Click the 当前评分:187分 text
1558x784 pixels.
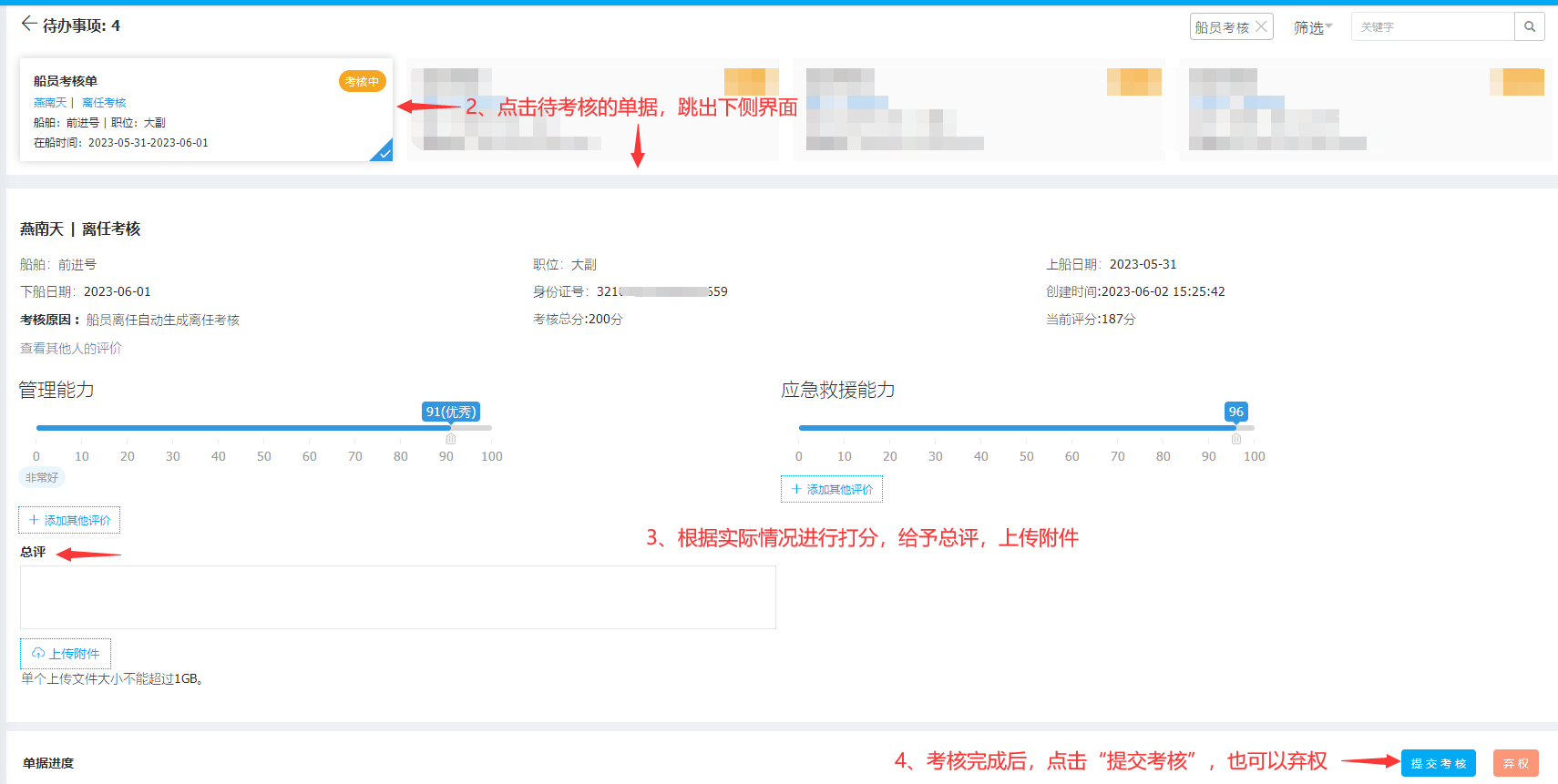(1091, 319)
